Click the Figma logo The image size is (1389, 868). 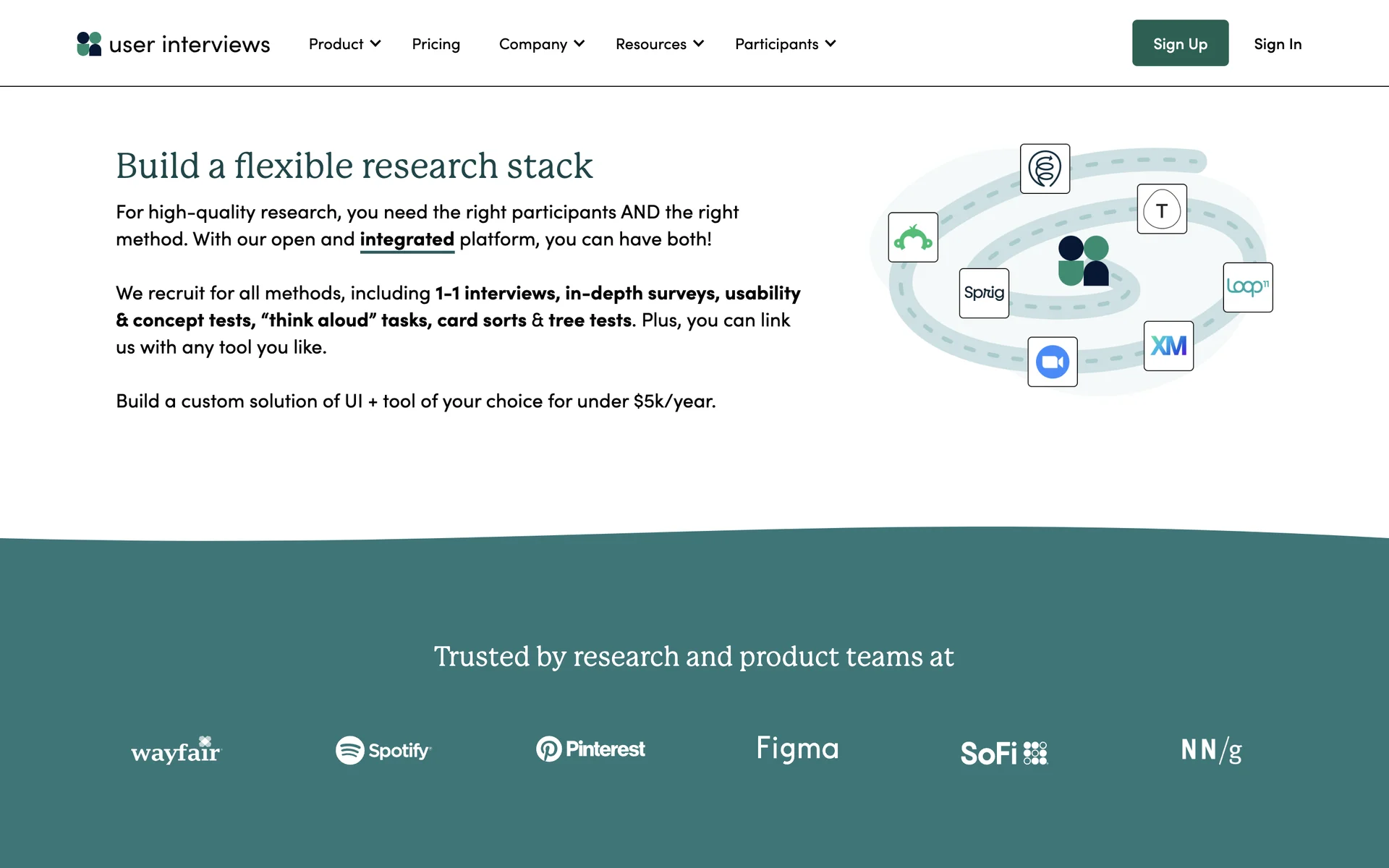point(797,749)
